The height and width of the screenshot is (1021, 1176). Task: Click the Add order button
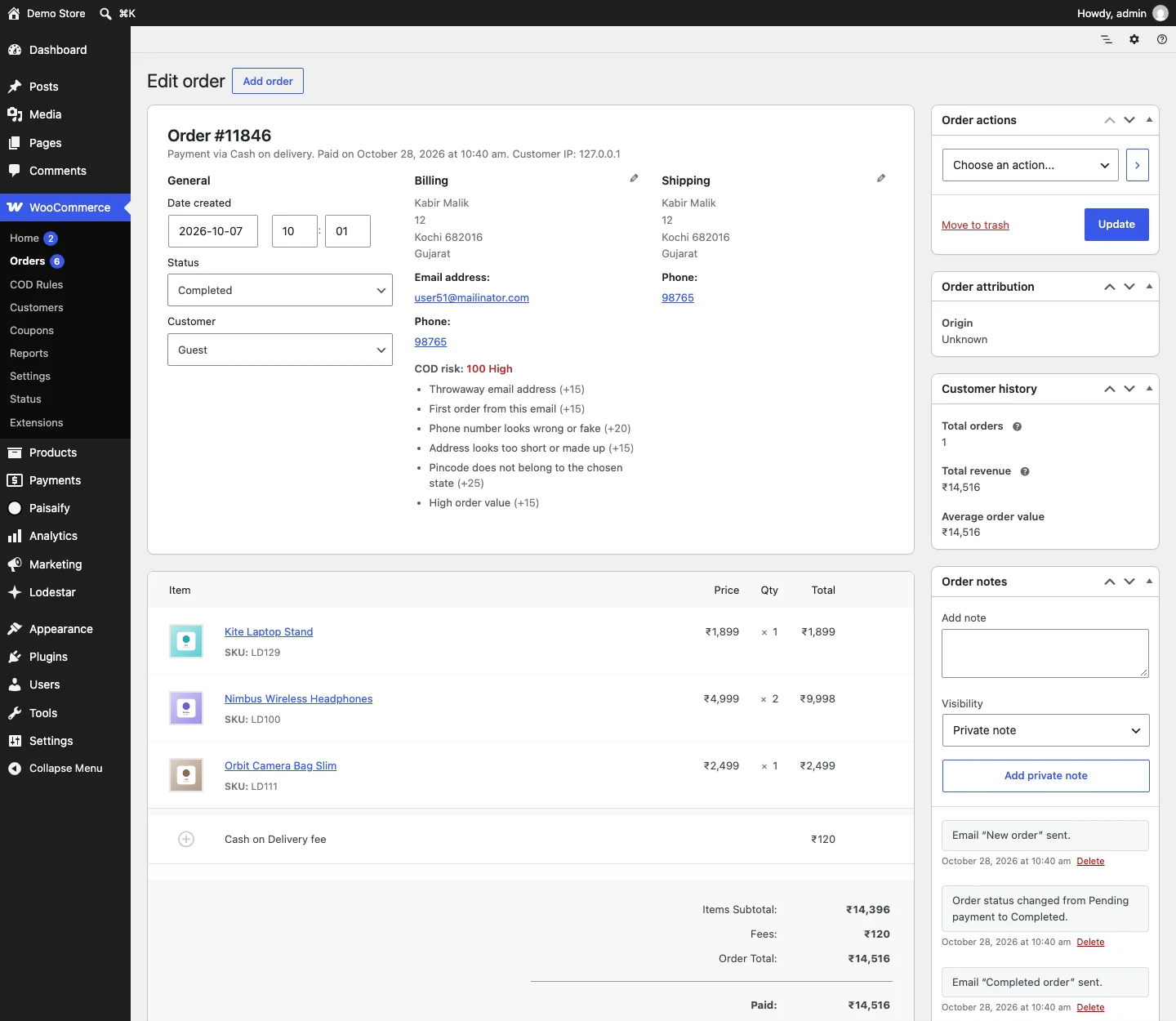point(268,81)
